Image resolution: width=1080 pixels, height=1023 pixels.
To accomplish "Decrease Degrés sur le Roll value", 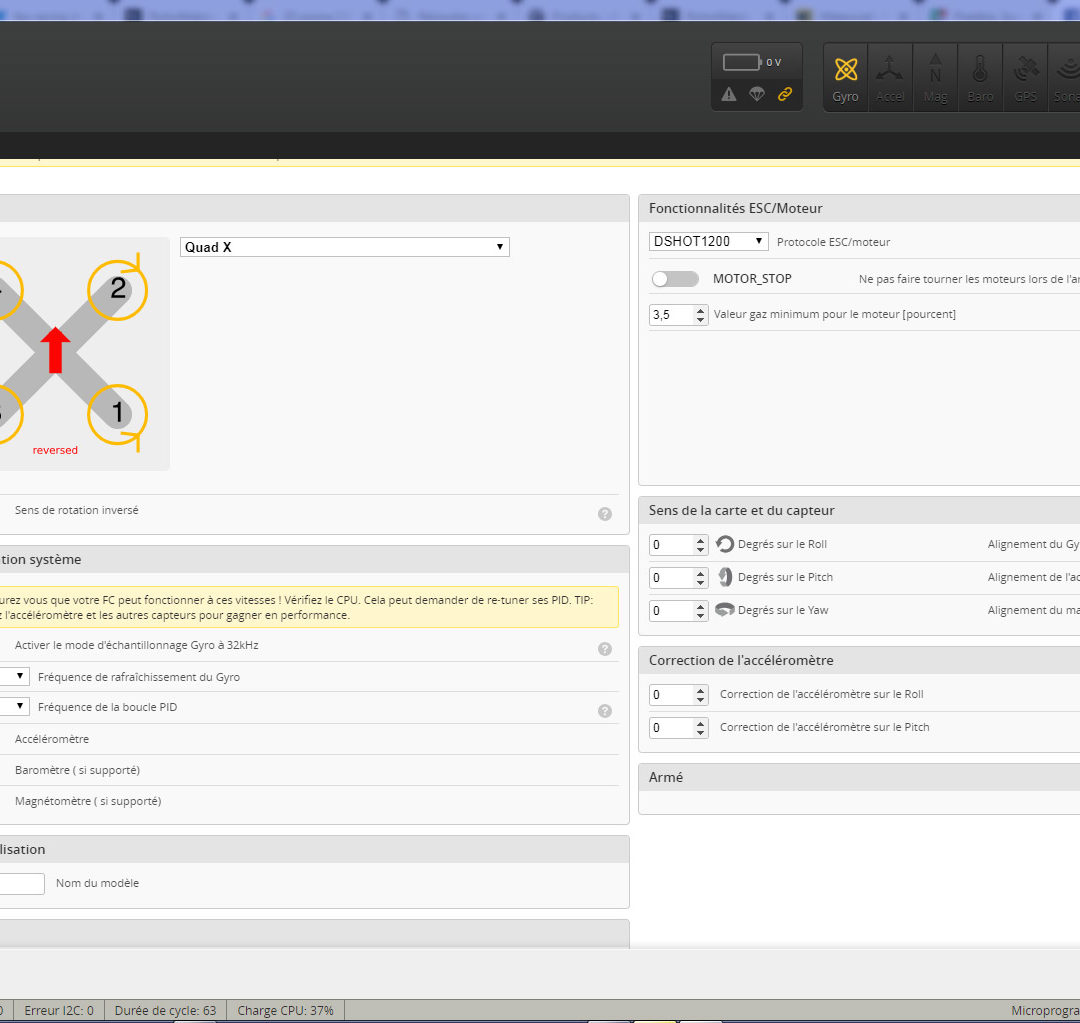I will pos(700,550).
